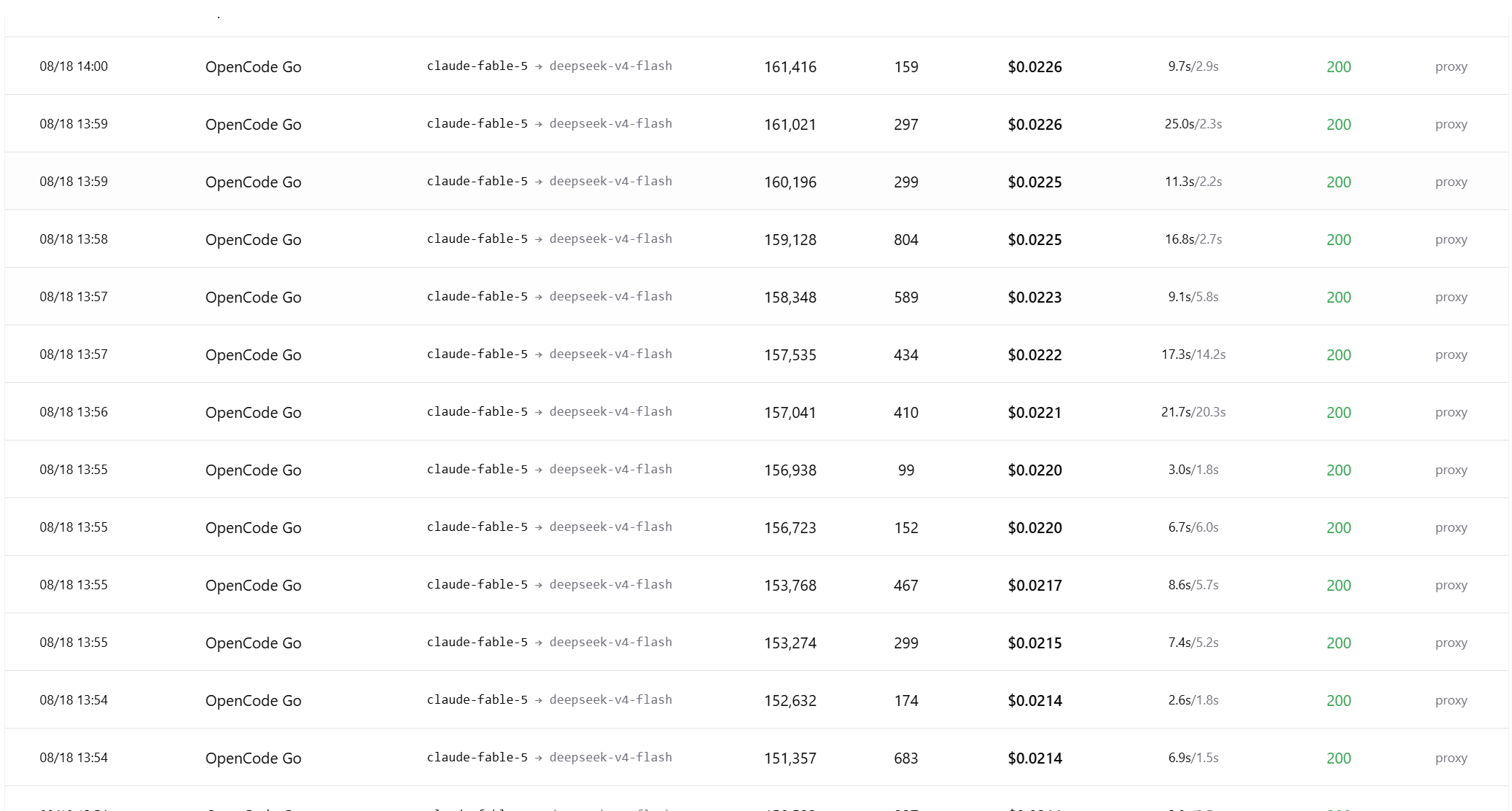The height and width of the screenshot is (811, 1512).
Task: Click the proxy label in the 13:56 row
Action: click(1451, 413)
